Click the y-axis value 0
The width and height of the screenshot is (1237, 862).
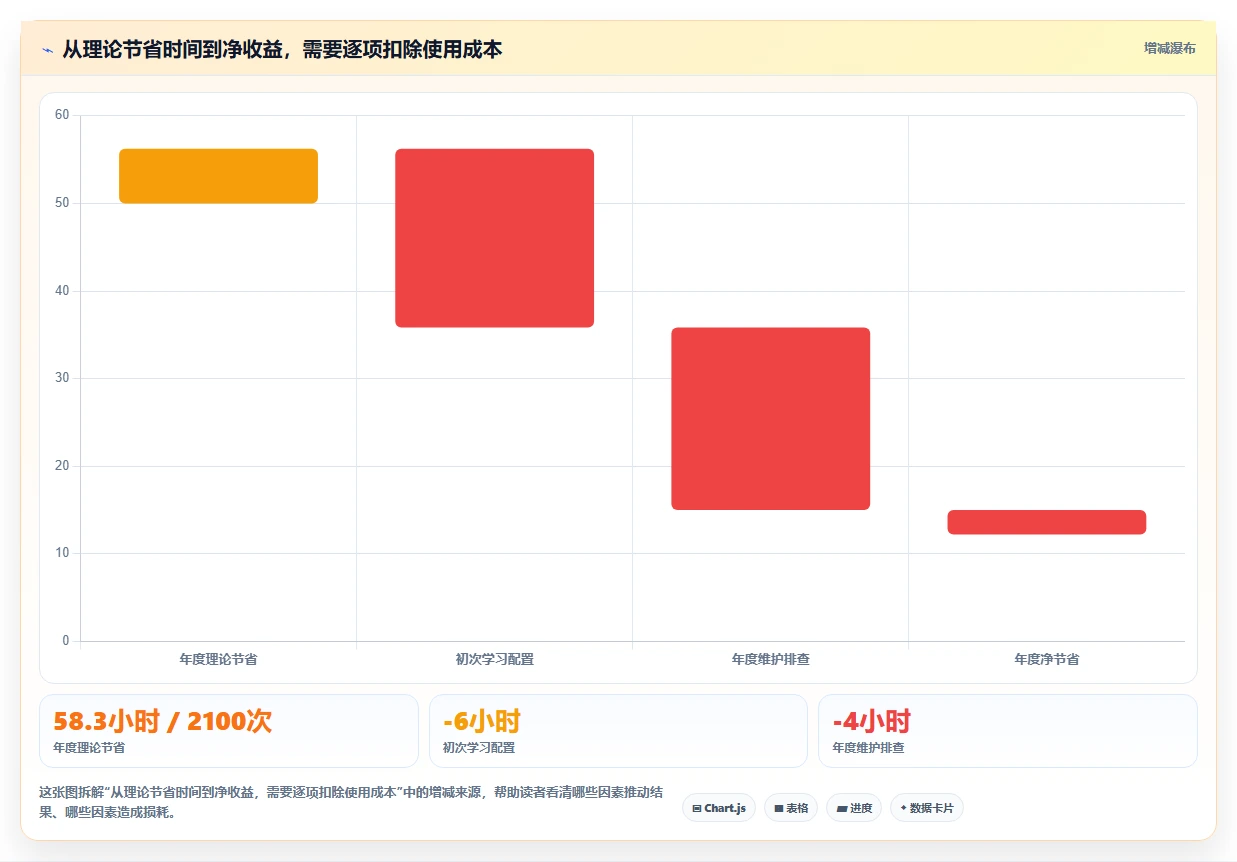point(66,641)
